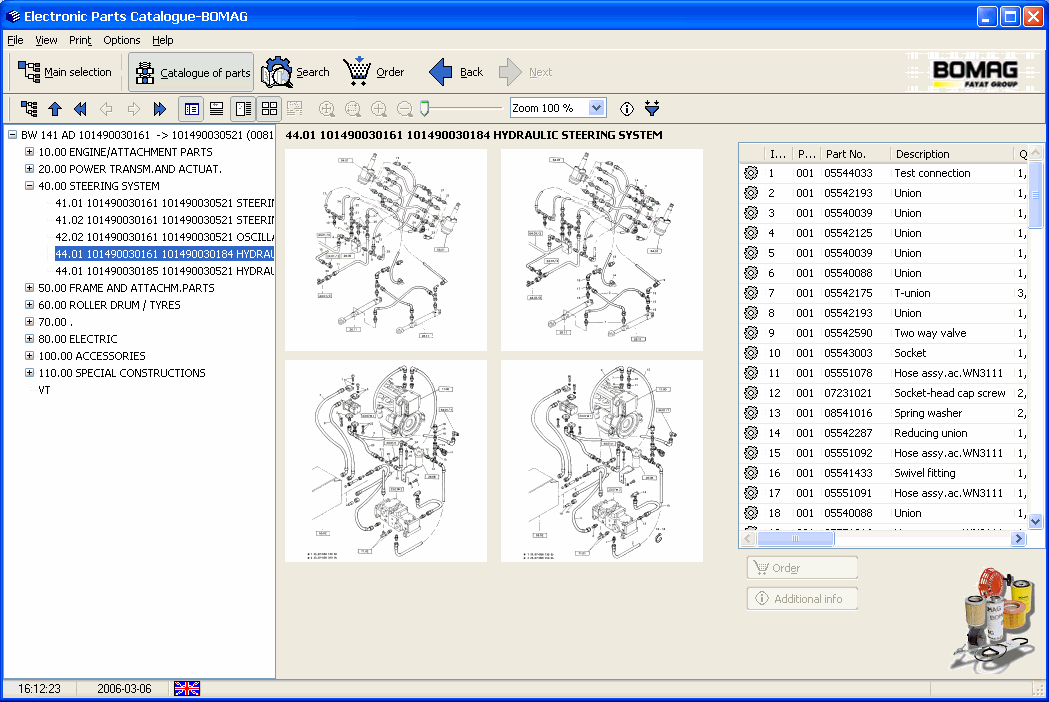Click the parts list horizontal scroll right arrow

(1018, 538)
